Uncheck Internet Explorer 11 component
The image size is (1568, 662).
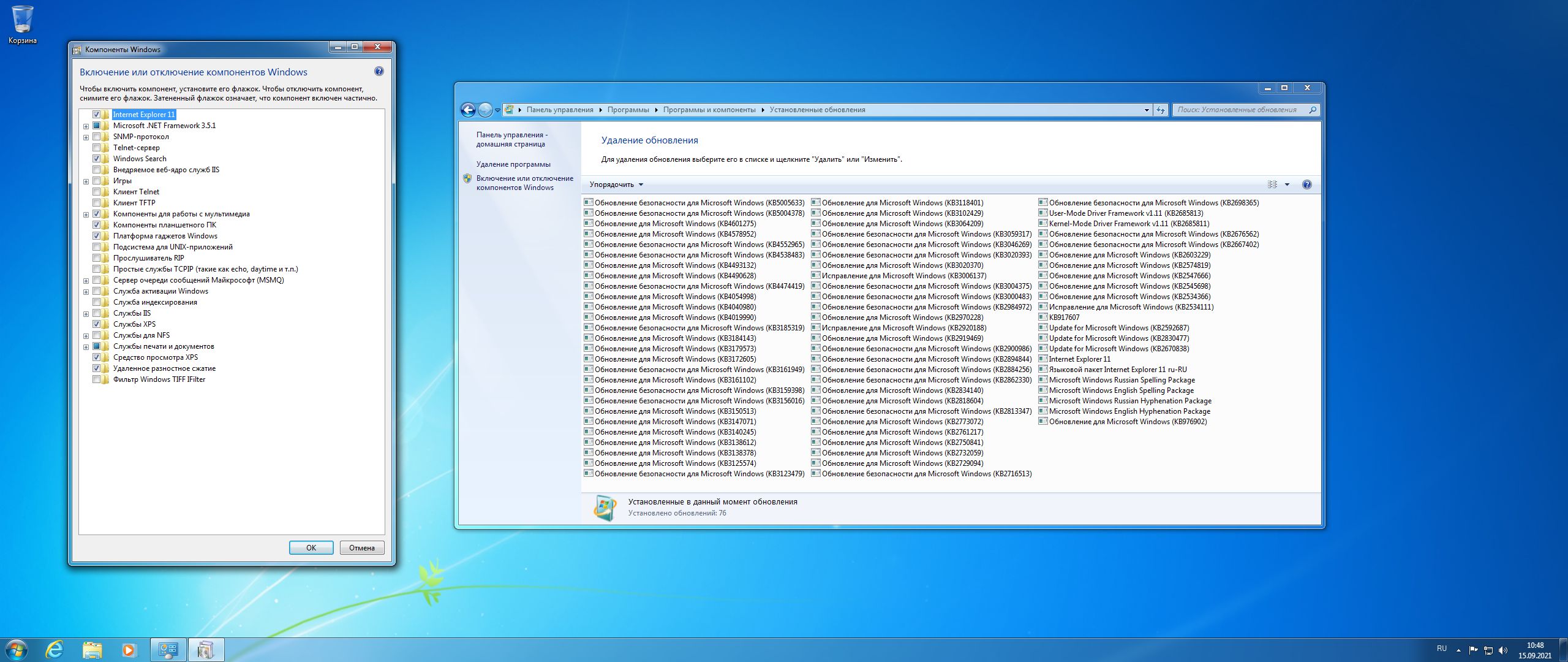(97, 115)
